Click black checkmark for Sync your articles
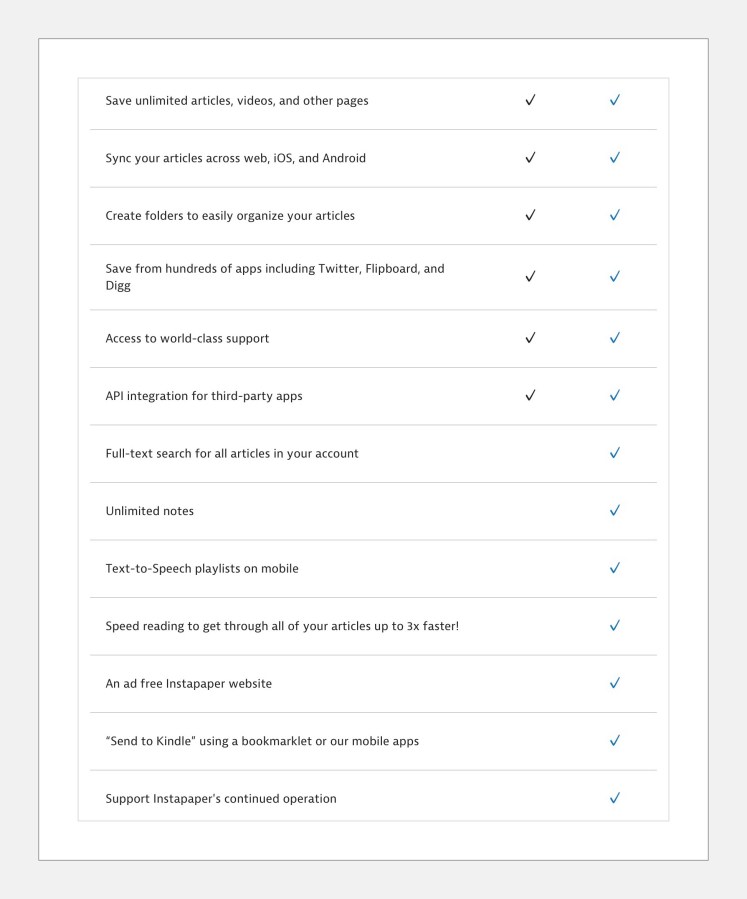Viewport: 747px width, 899px height. click(530, 158)
